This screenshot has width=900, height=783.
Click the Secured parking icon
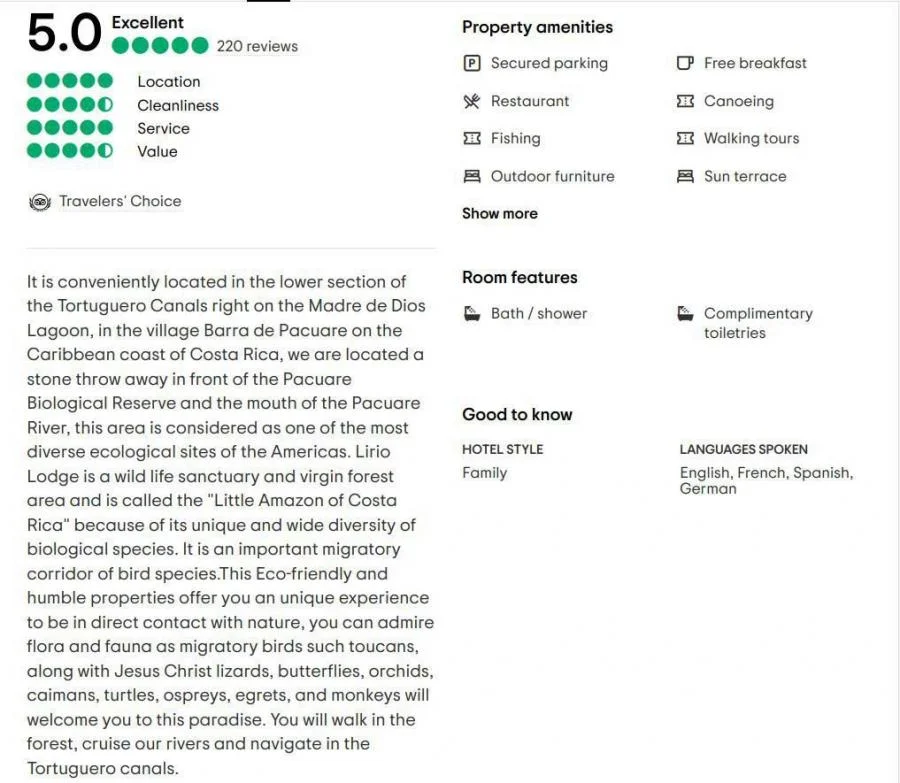coord(472,63)
